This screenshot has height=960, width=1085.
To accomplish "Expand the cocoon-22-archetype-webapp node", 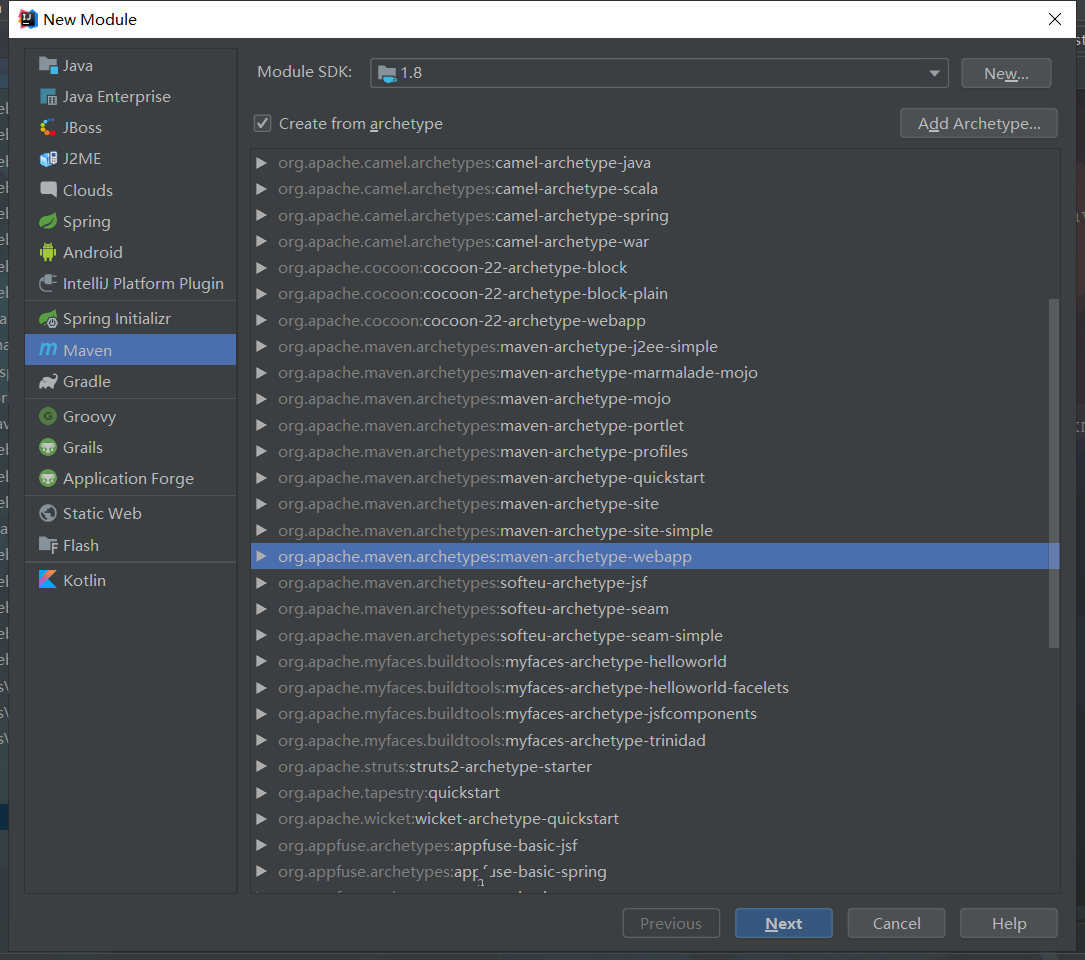I will pos(262,320).
